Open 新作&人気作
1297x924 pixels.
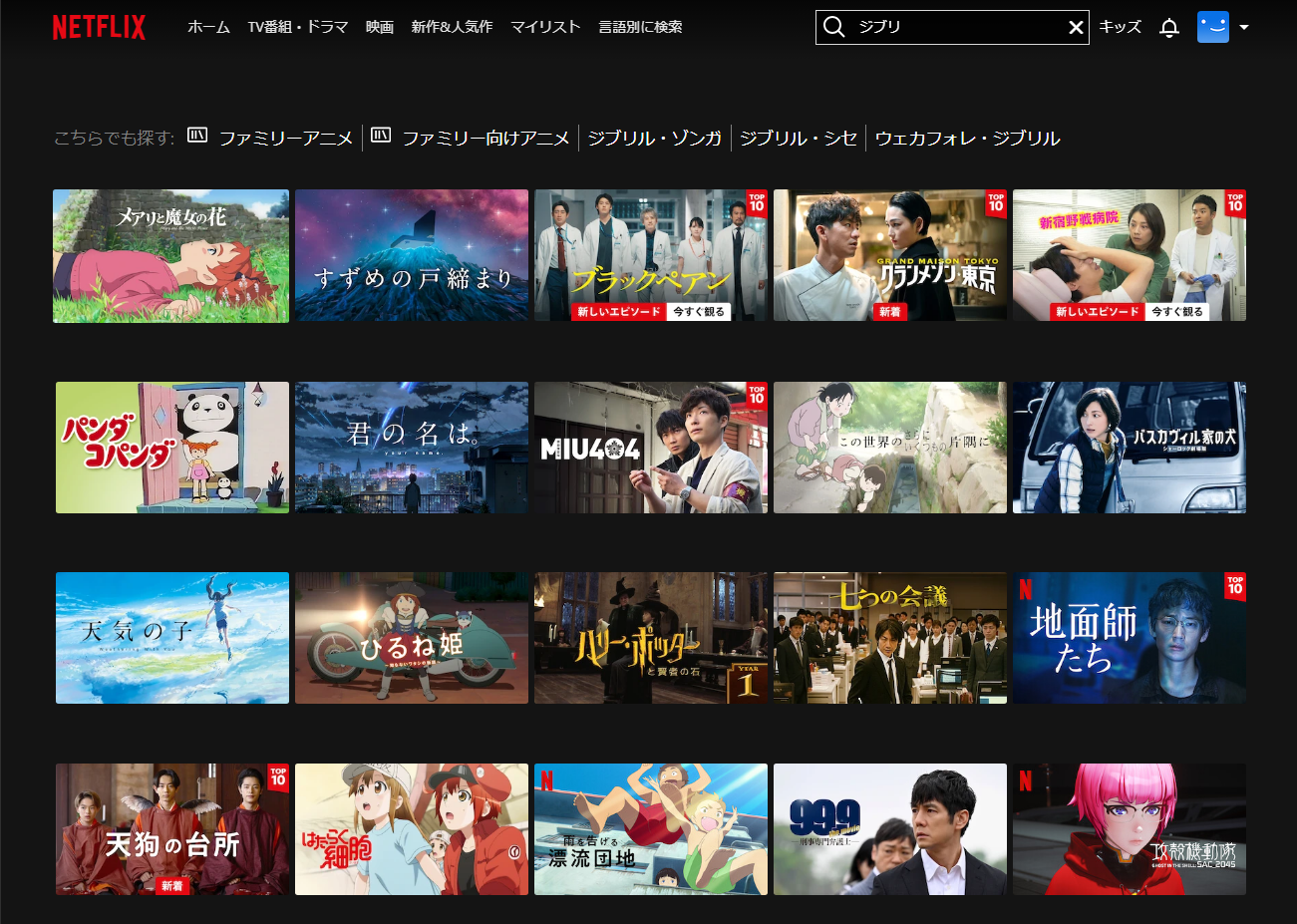coord(452,27)
